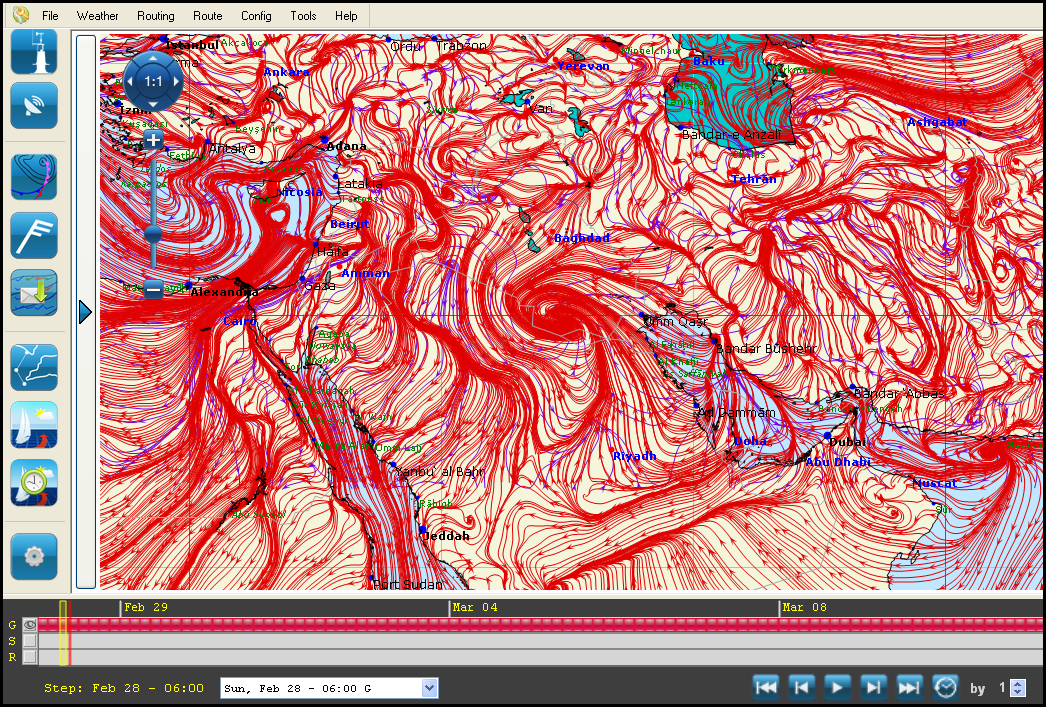Select the wind barb display tool

pyautogui.click(x=34, y=235)
